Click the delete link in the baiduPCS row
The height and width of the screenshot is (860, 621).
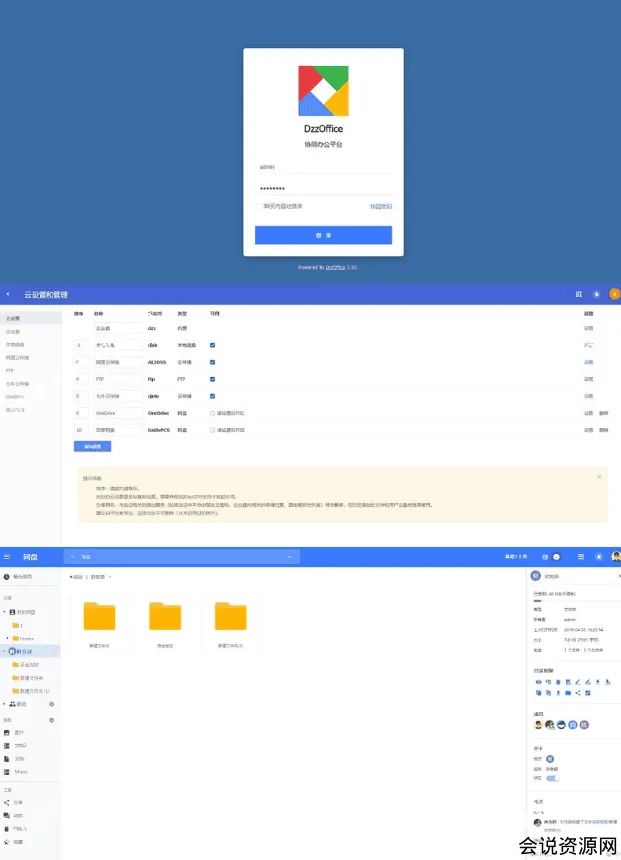click(603, 431)
